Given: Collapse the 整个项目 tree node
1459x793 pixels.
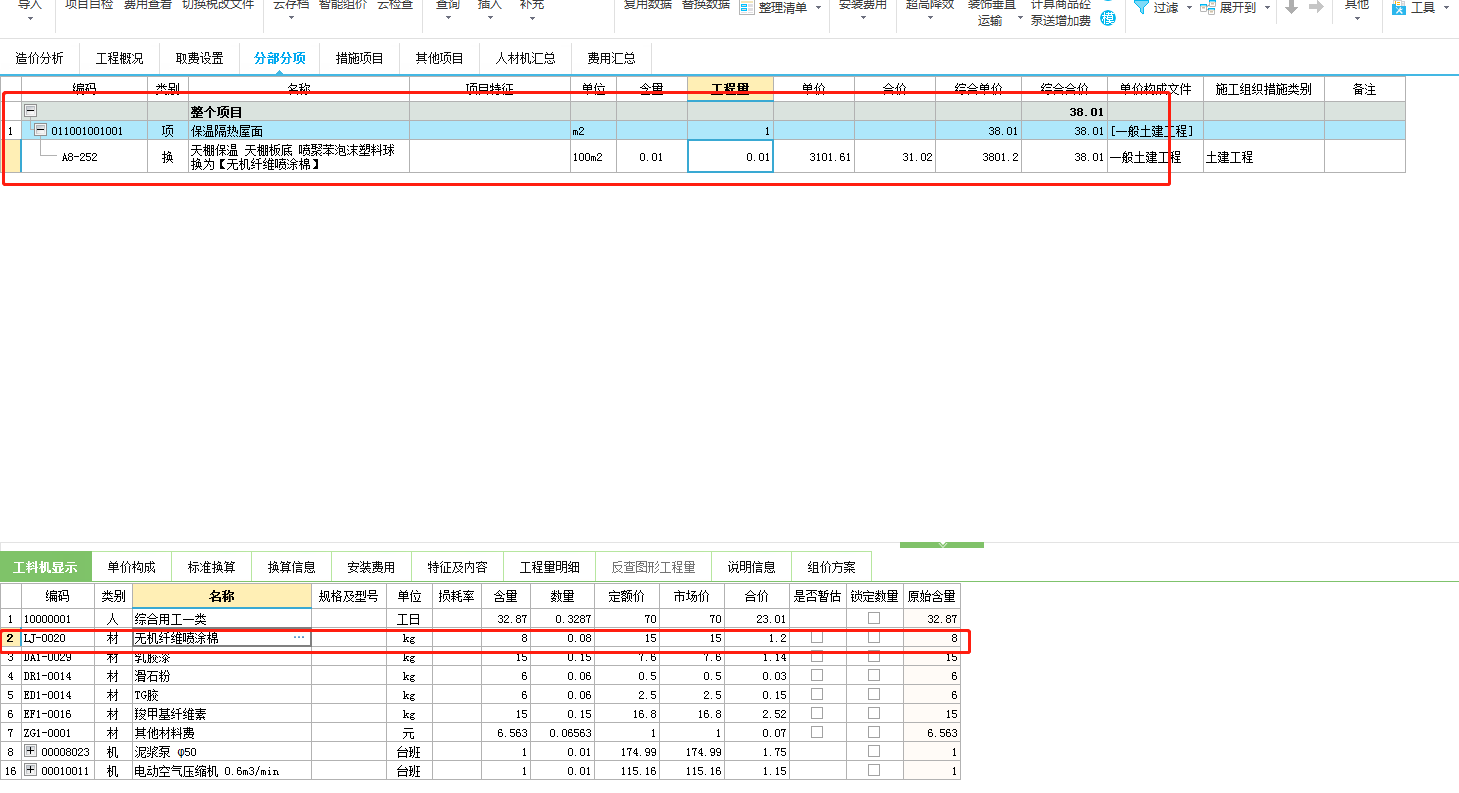Looking at the screenshot, I should pyautogui.click(x=31, y=111).
